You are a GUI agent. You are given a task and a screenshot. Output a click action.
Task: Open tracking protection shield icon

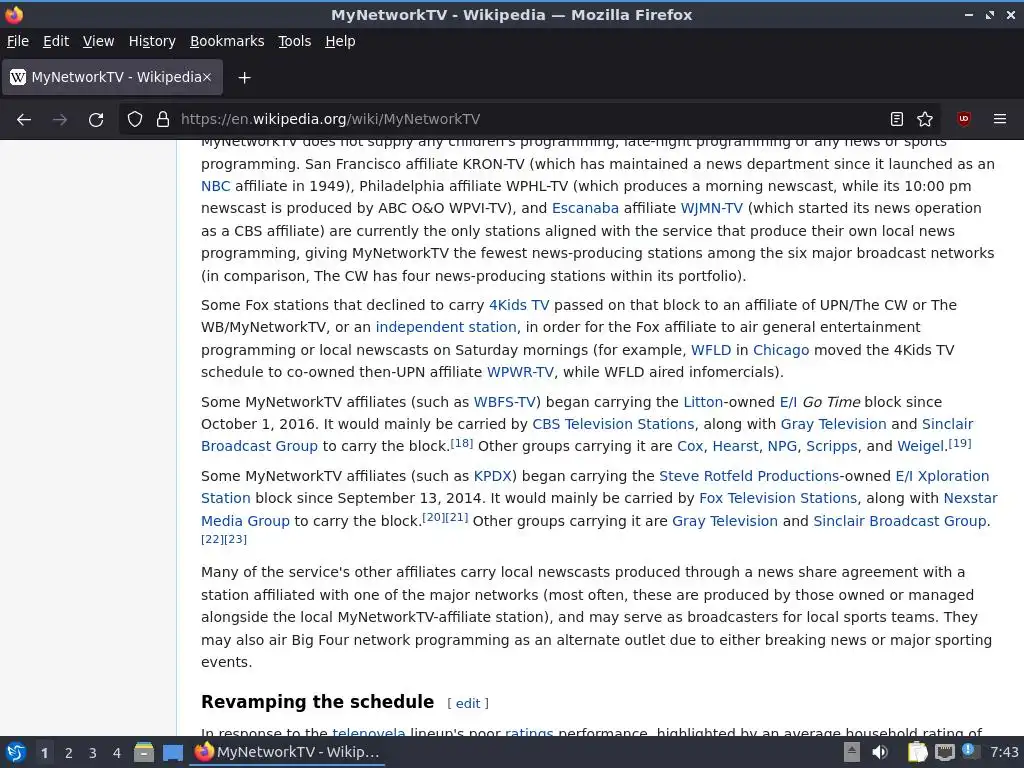[x=135, y=120]
